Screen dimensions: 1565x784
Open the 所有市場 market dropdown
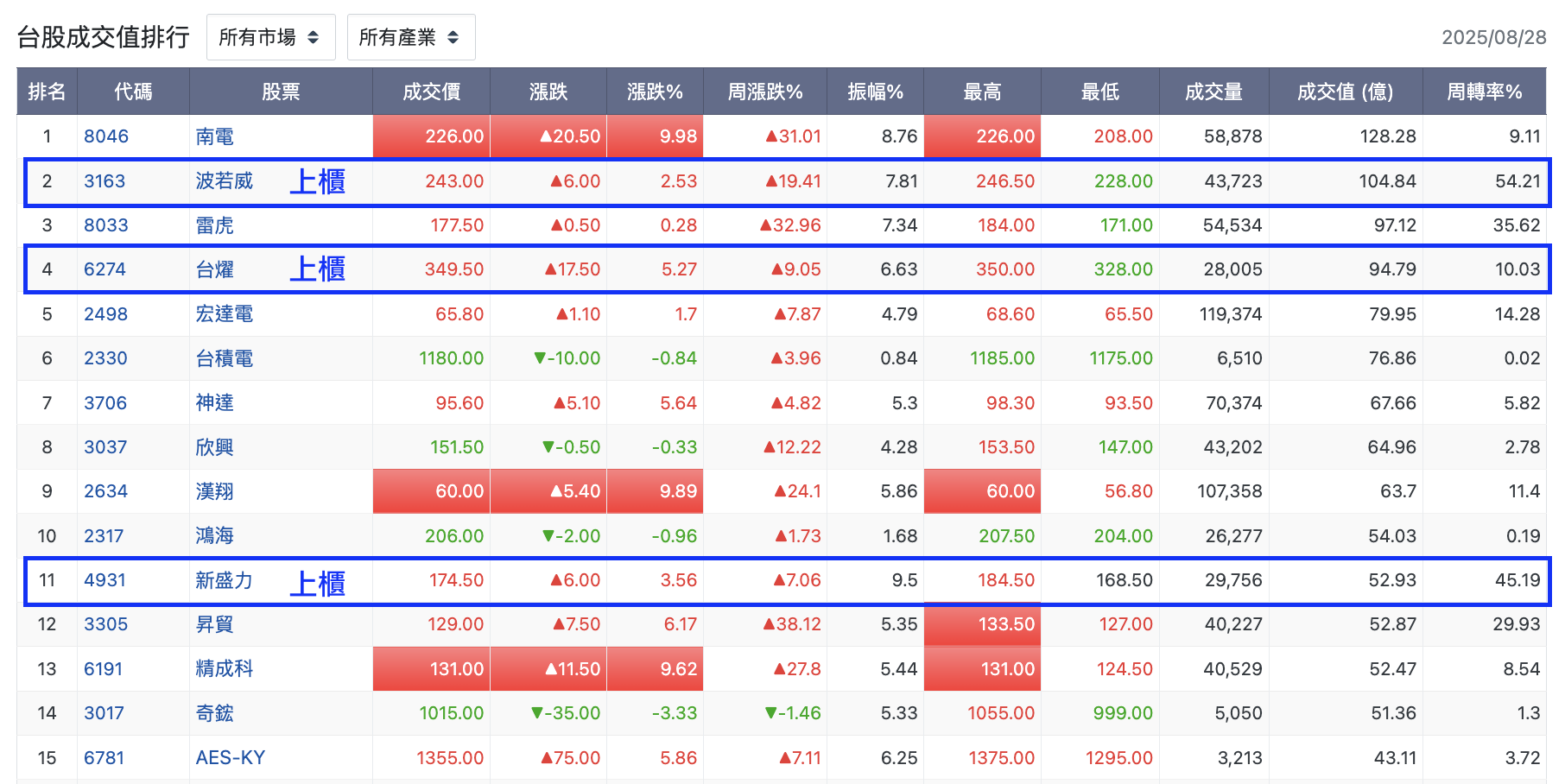coord(270,37)
